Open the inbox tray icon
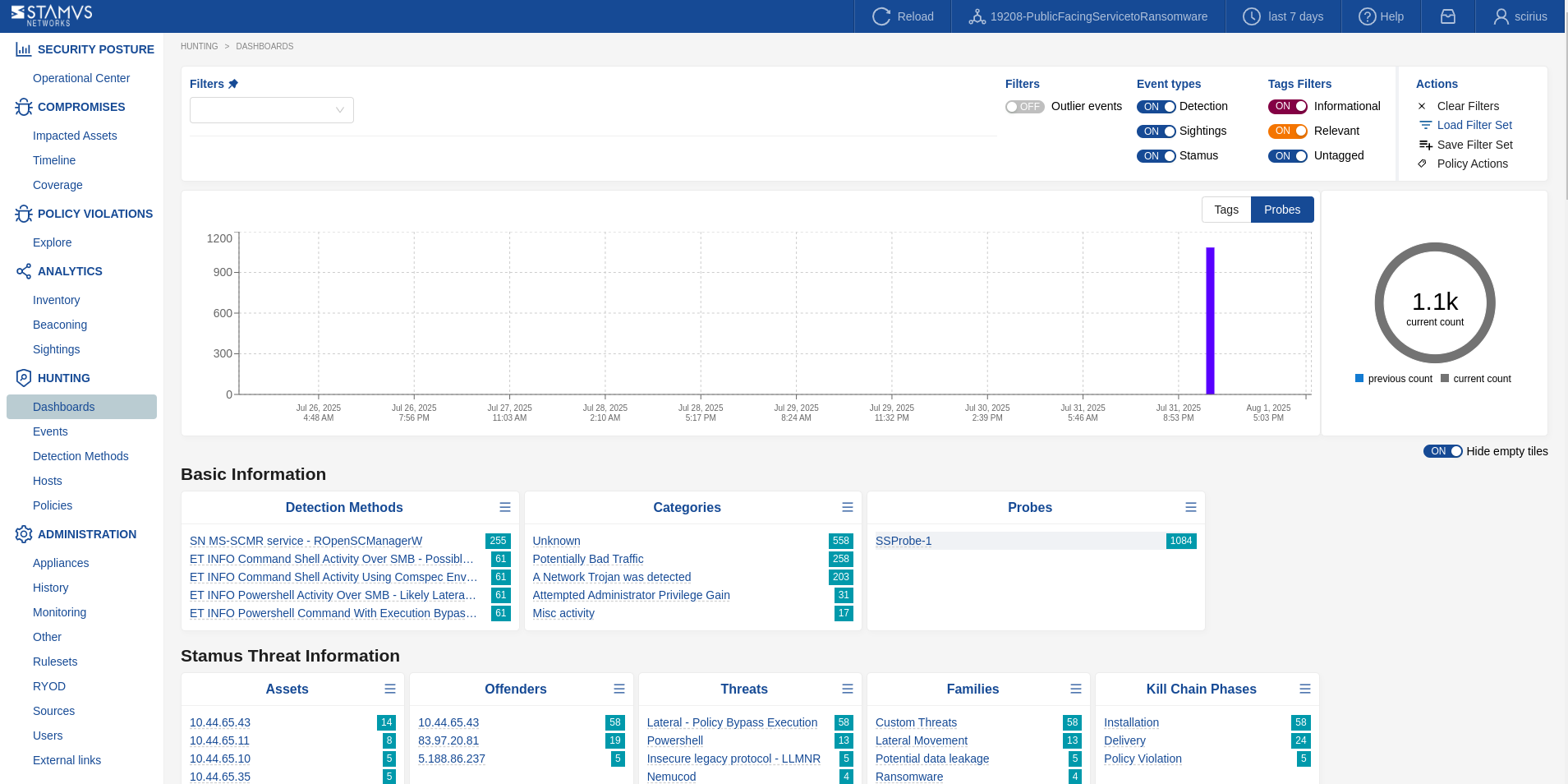Screen dimensions: 1568x784 coord(1448,16)
